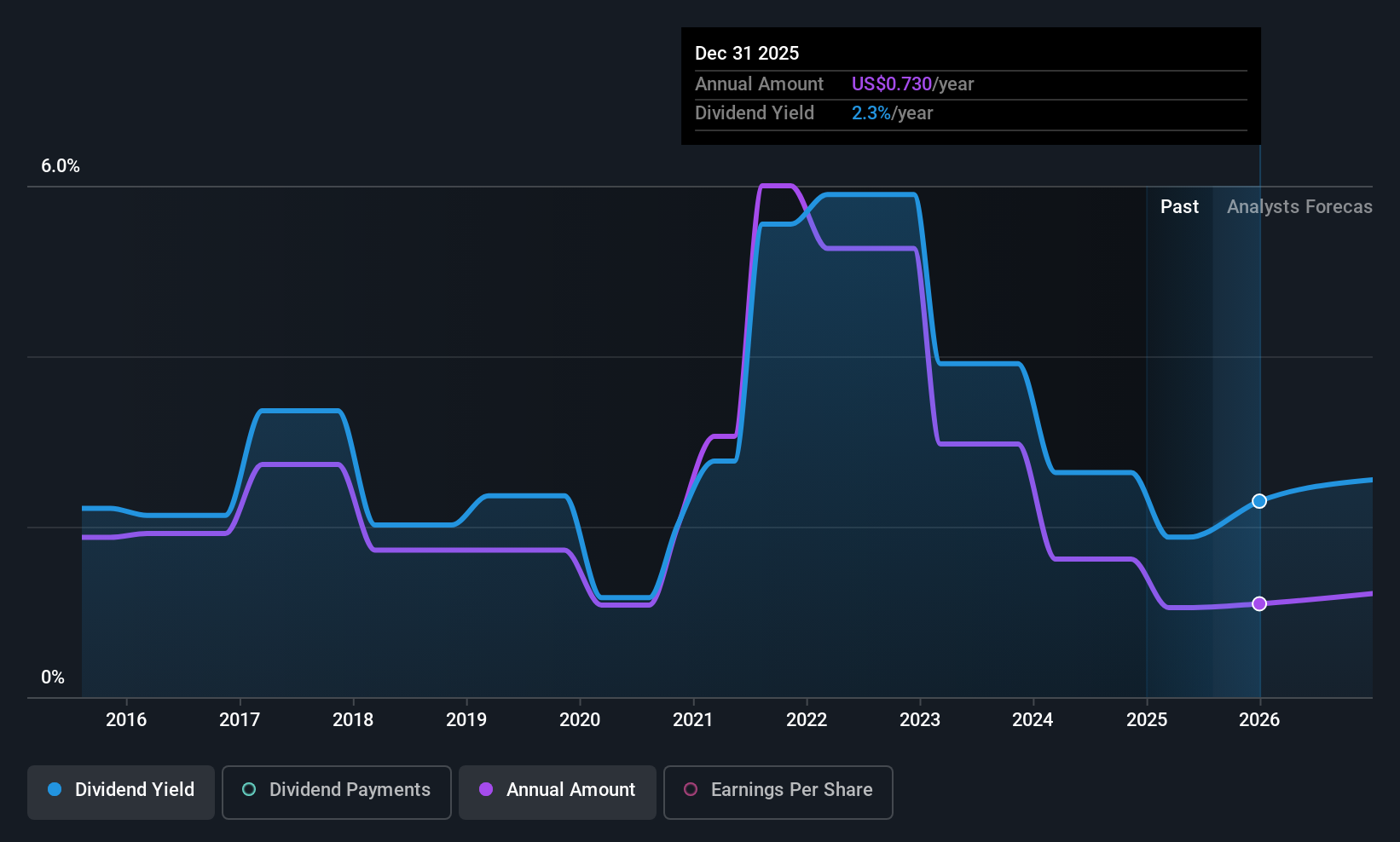Click the 2025 x-axis label
The width and height of the screenshot is (1400, 842).
click(1147, 720)
